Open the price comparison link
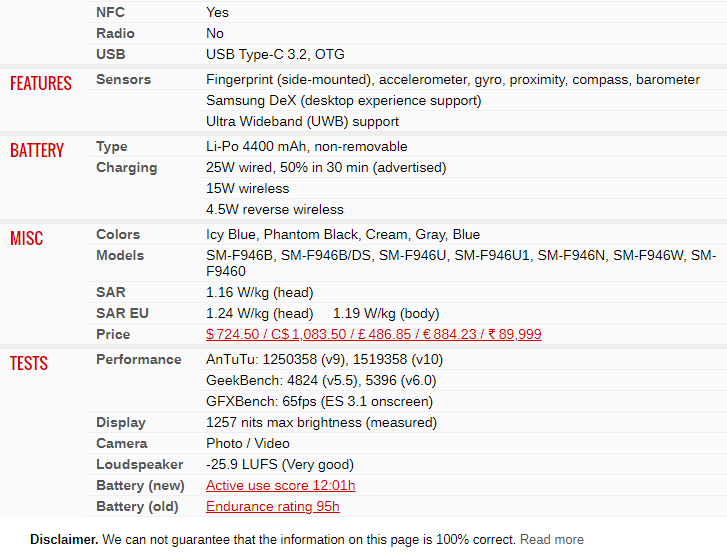The width and height of the screenshot is (727, 560). [374, 334]
